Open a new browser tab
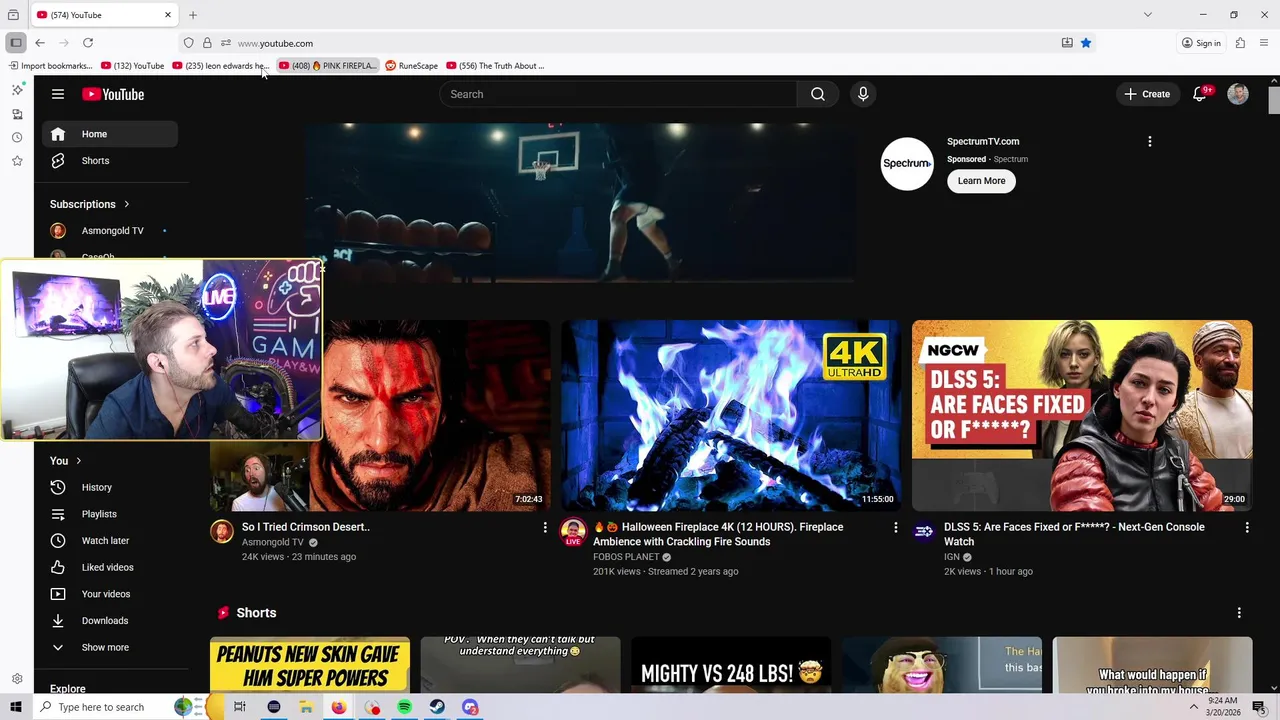 193,15
